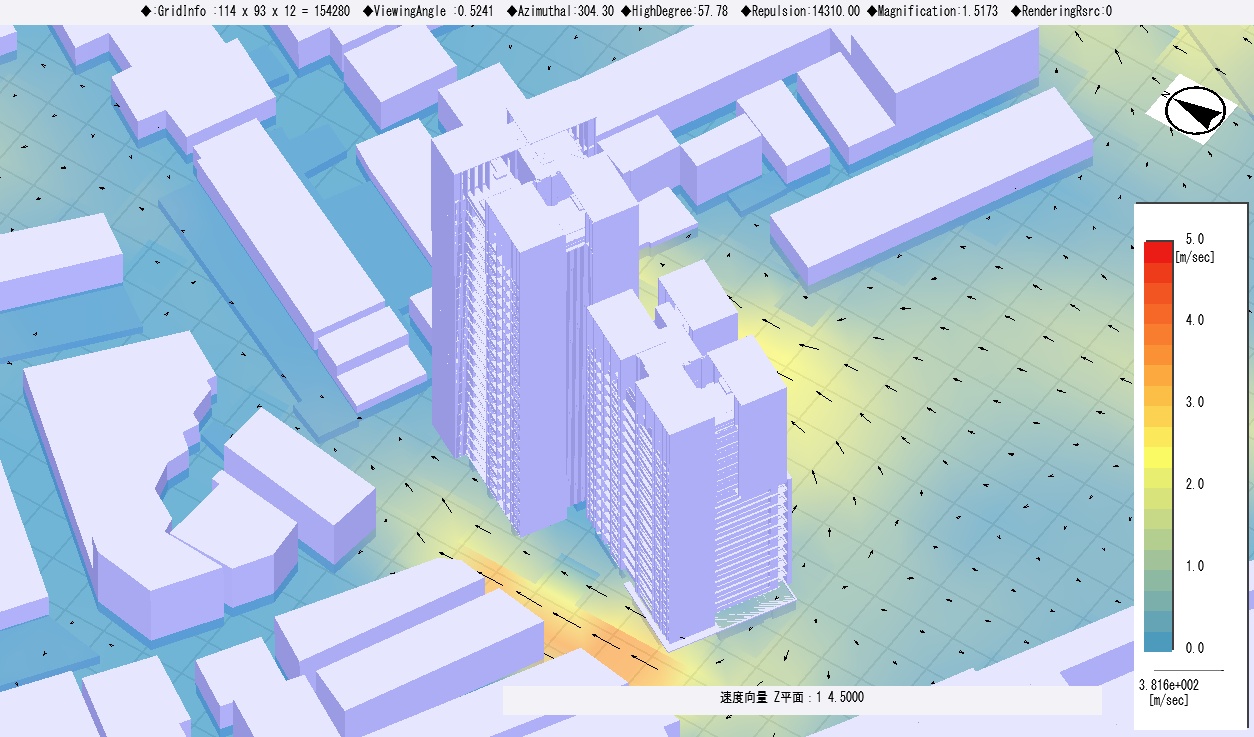1254x737 pixels.
Task: Pick the blue 0.0 legend color
Action: pyautogui.click(x=1159, y=642)
